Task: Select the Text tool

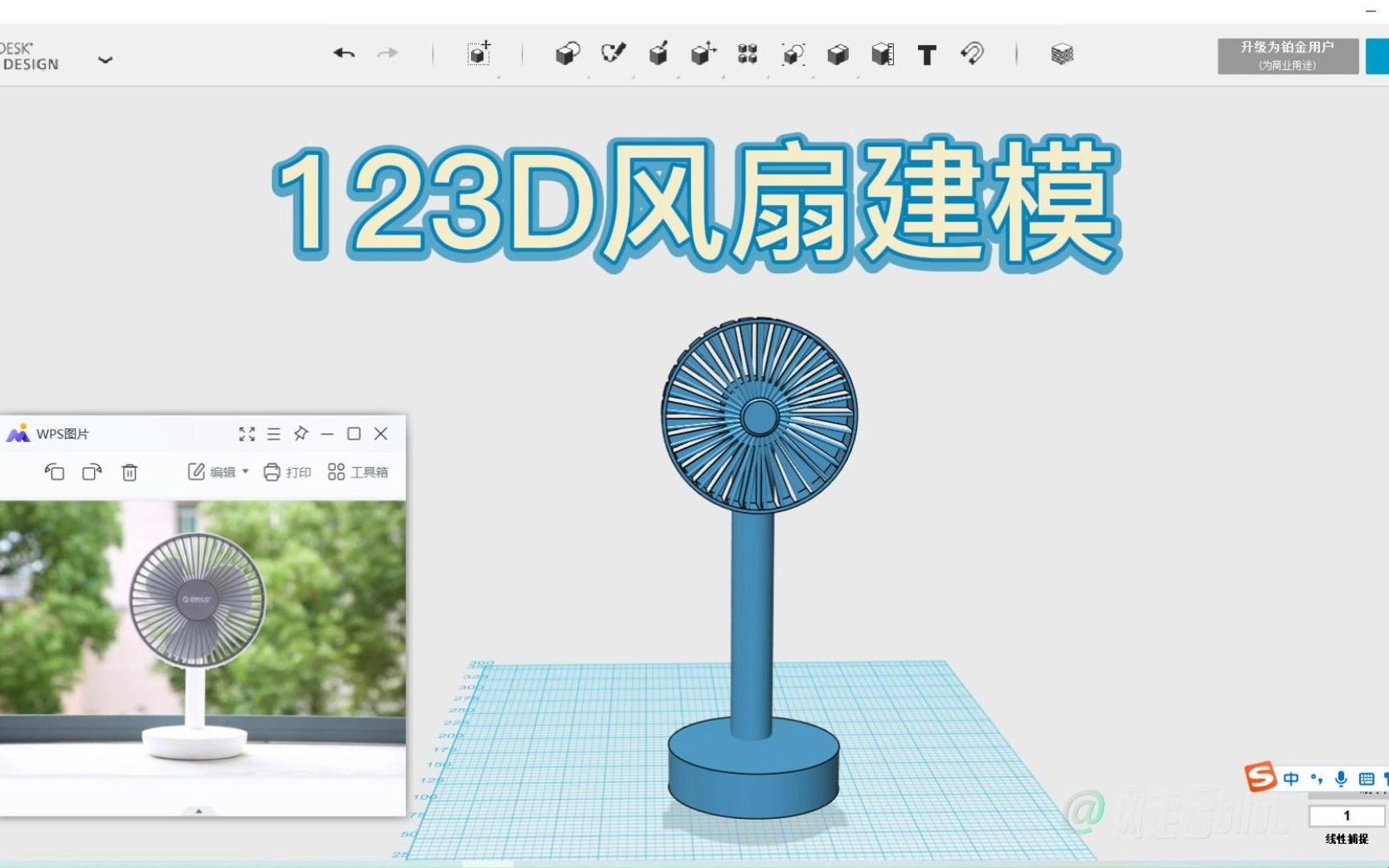Action: click(927, 53)
